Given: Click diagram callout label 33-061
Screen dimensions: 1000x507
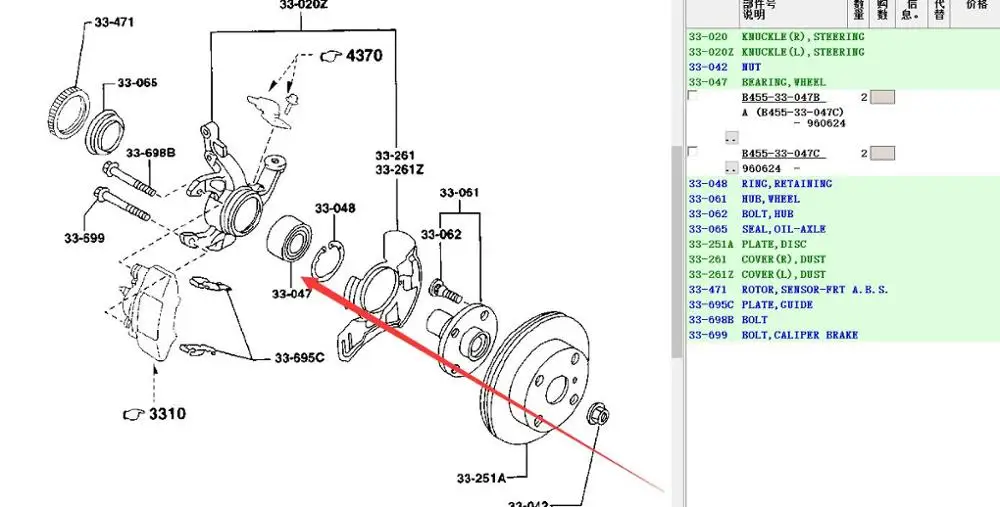Looking at the screenshot, I should pos(459,193).
